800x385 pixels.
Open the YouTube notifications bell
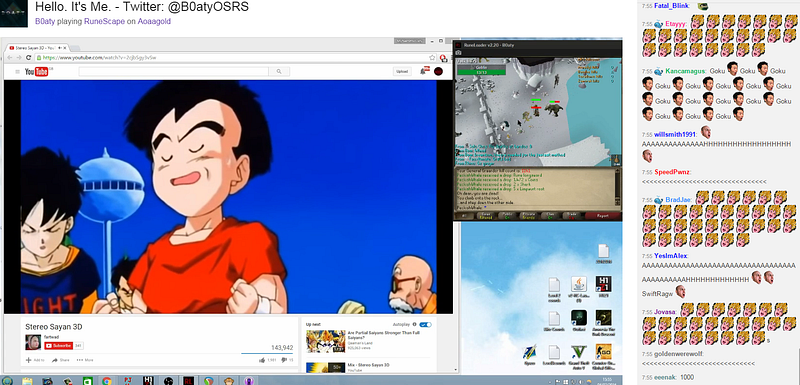pos(423,71)
